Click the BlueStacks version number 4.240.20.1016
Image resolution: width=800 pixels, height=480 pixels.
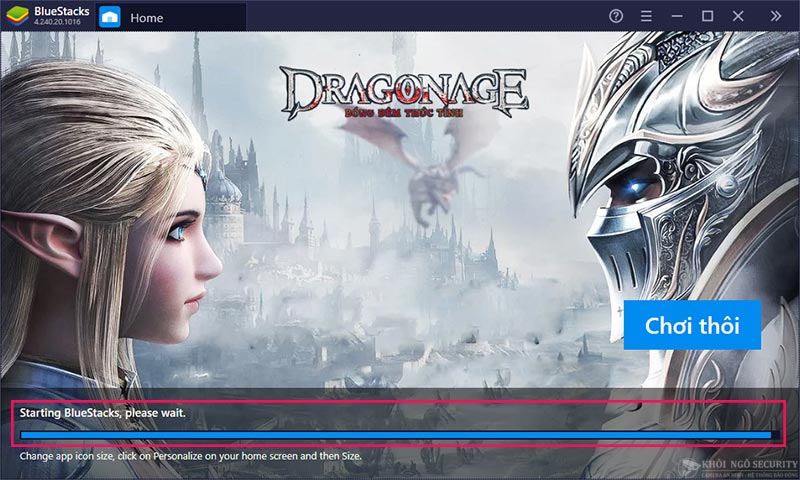(57, 22)
